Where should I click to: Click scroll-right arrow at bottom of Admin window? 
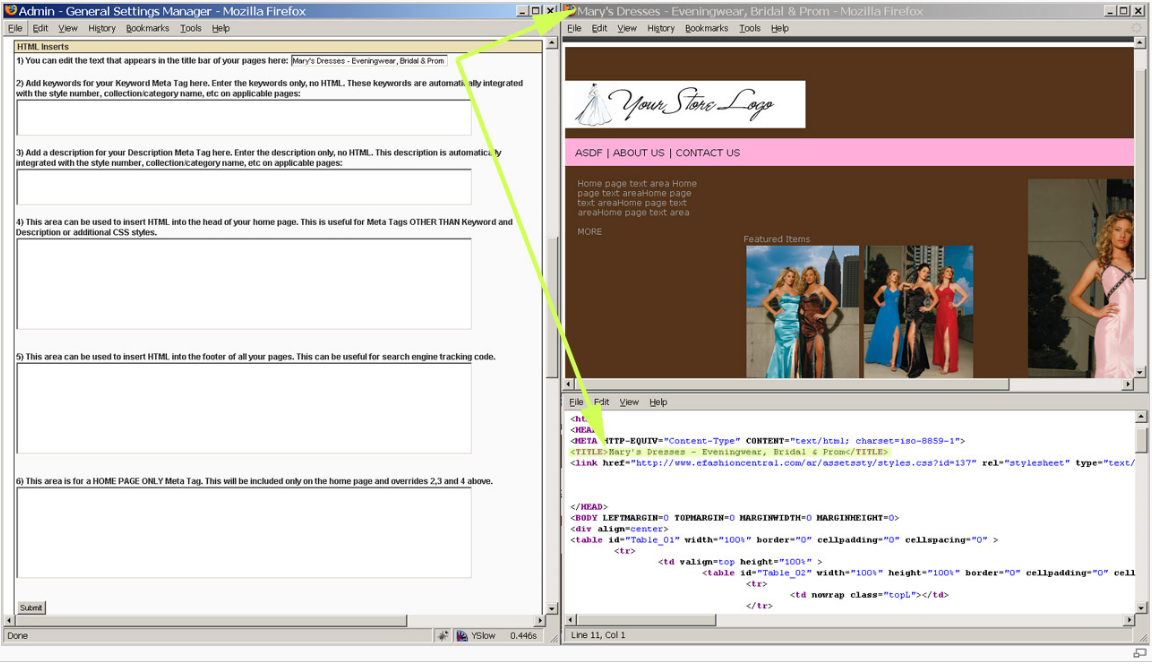pos(540,621)
